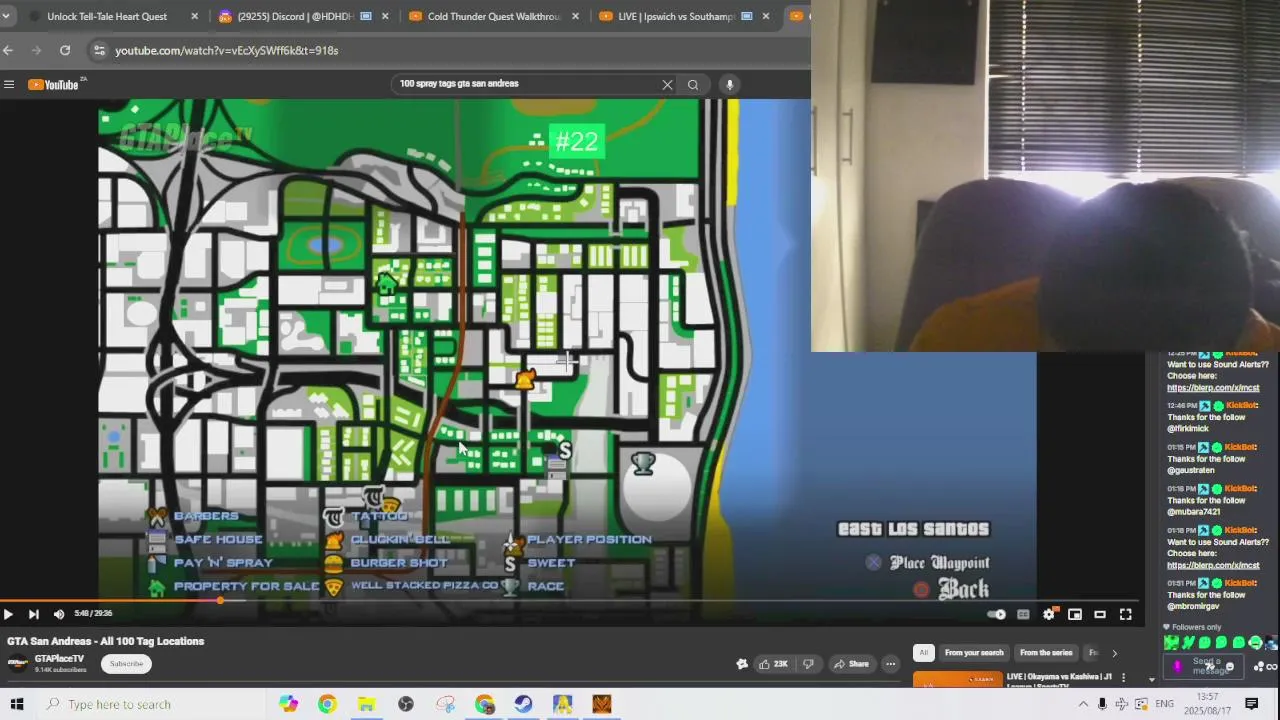Click the YouTube search text field
The height and width of the screenshot is (720, 1280).
tap(526, 84)
